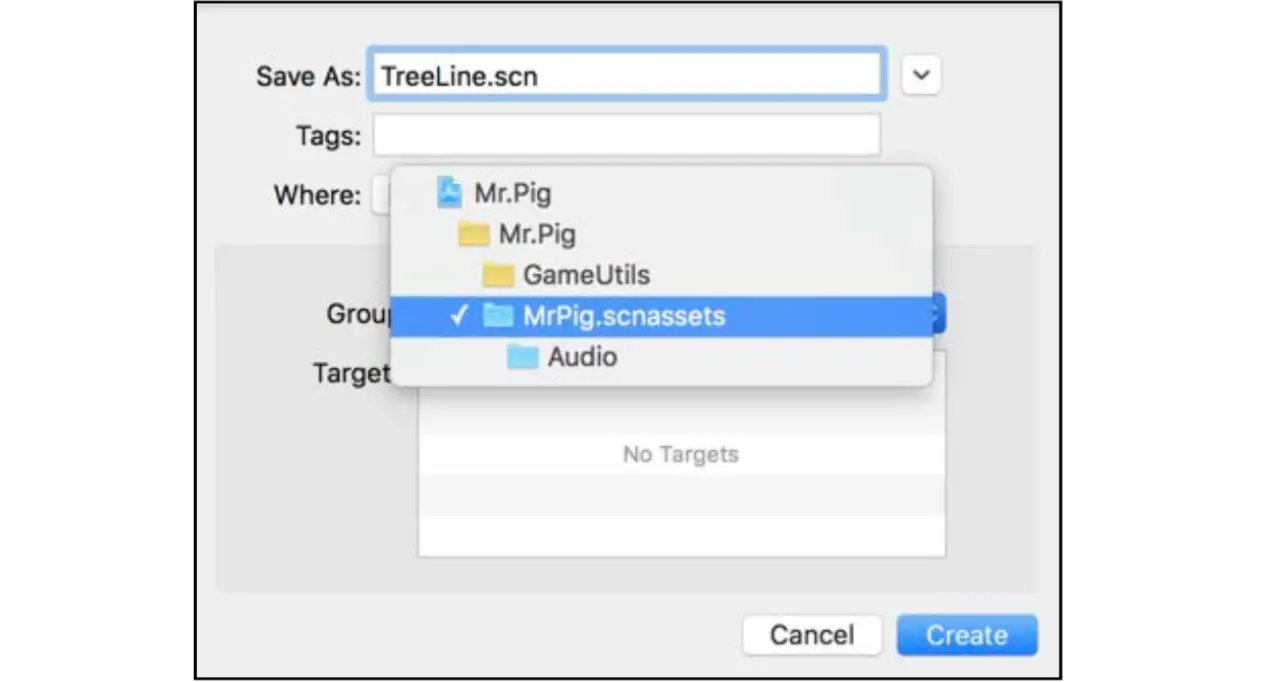This screenshot has height=682, width=1274.
Task: Click into the Save As filename field
Action: pyautogui.click(x=626, y=75)
